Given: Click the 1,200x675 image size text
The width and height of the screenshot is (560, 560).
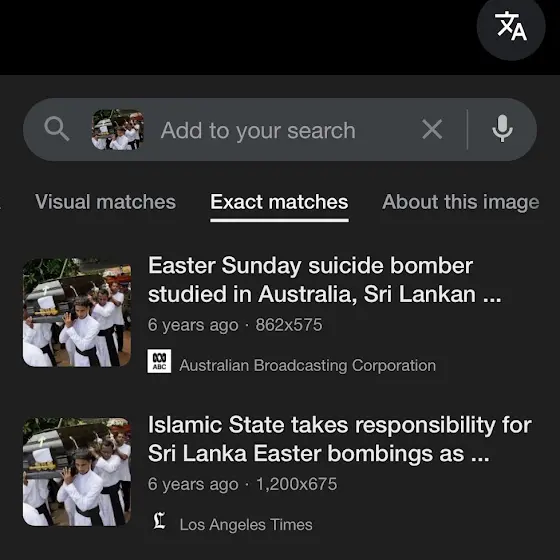Looking at the screenshot, I should click(x=296, y=484).
